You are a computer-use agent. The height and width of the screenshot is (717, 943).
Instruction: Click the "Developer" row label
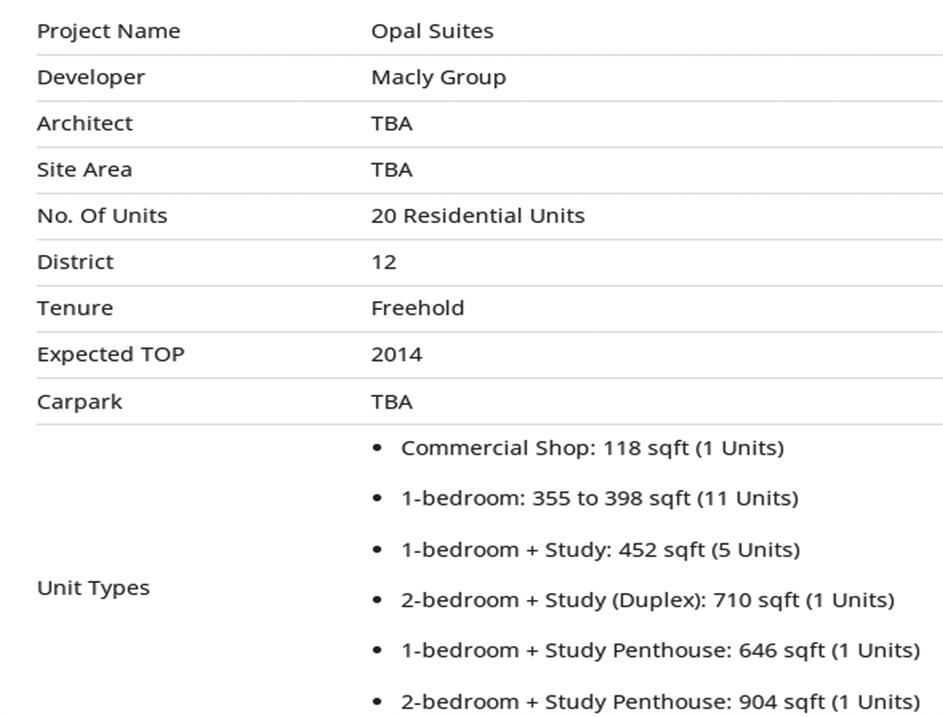pyautogui.click(x=90, y=77)
